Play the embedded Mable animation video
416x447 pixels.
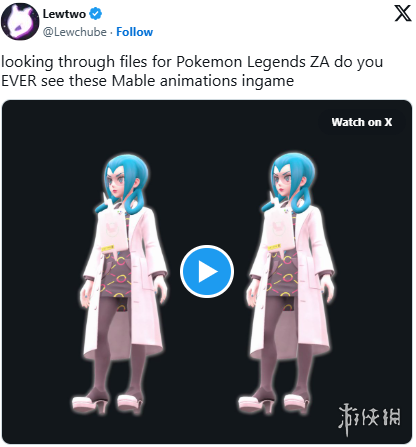click(207, 271)
